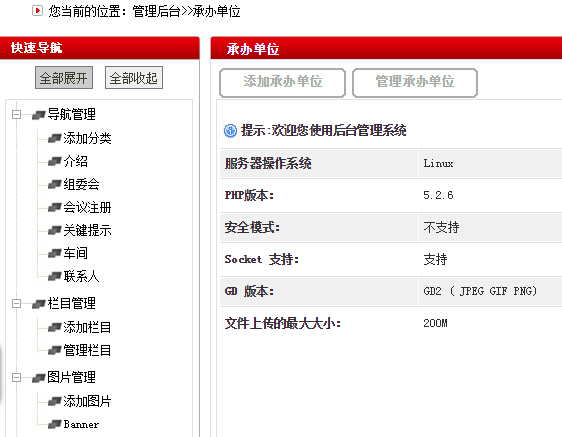The height and width of the screenshot is (437, 562).
Task: Click the PHP版本 label cell
Action: pyautogui.click(x=319, y=195)
